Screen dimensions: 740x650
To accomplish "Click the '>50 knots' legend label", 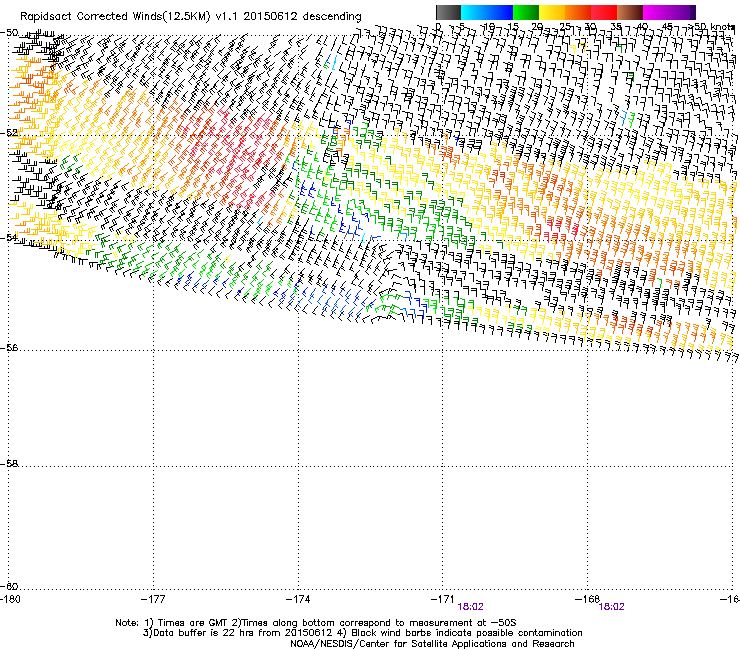I will coord(713,27).
